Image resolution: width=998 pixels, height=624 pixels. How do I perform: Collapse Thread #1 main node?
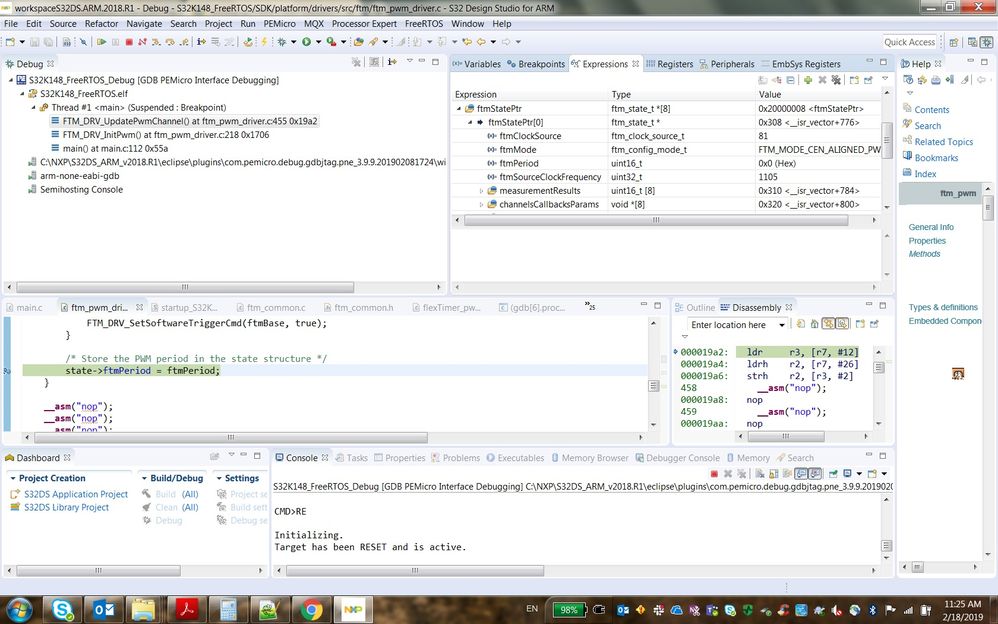(x=34, y=108)
